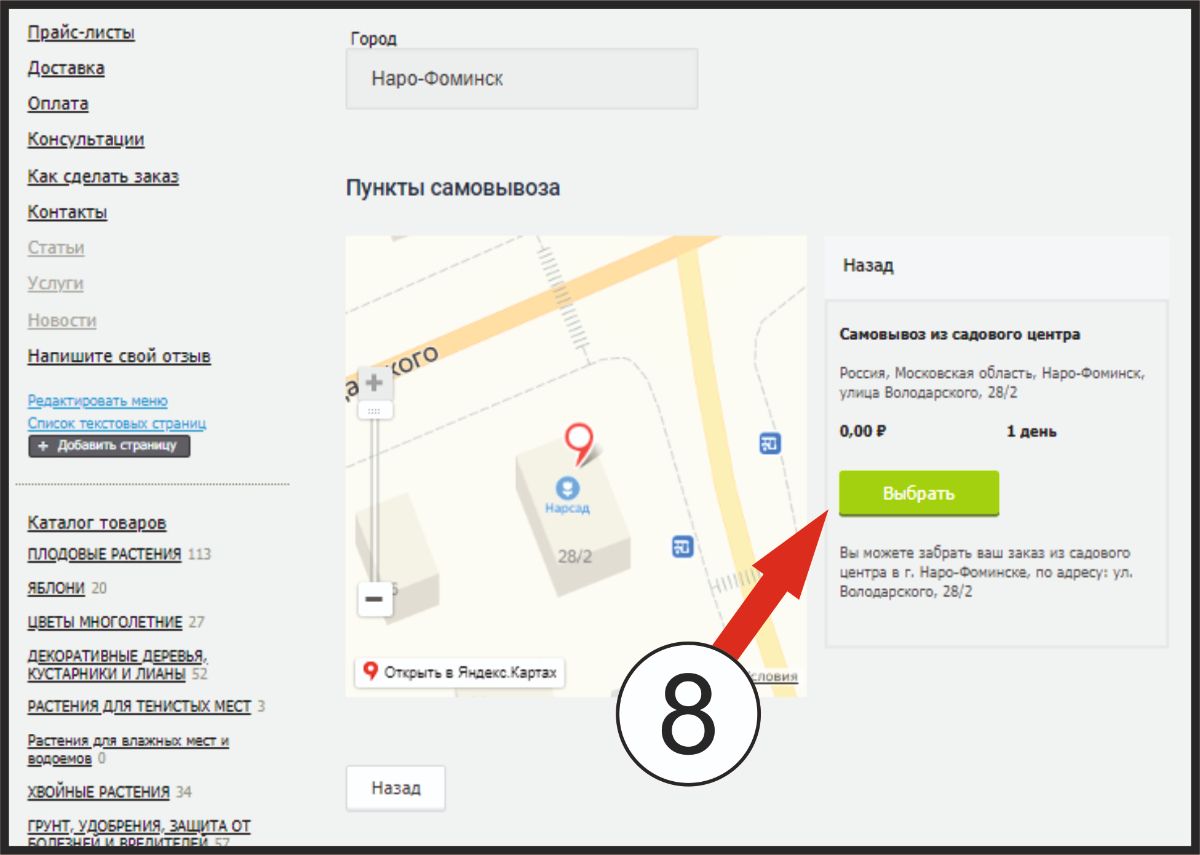Screen dimensions: 1200x855
Task: Open map in Яндекс.Картах
Action: (460, 672)
